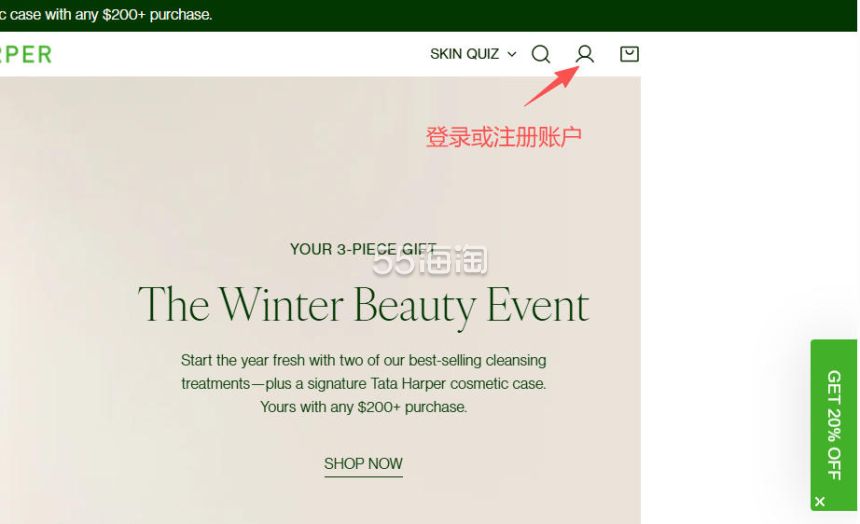860x524 pixels.
Task: Click the red arrow pointing to account icon
Action: pos(551,86)
